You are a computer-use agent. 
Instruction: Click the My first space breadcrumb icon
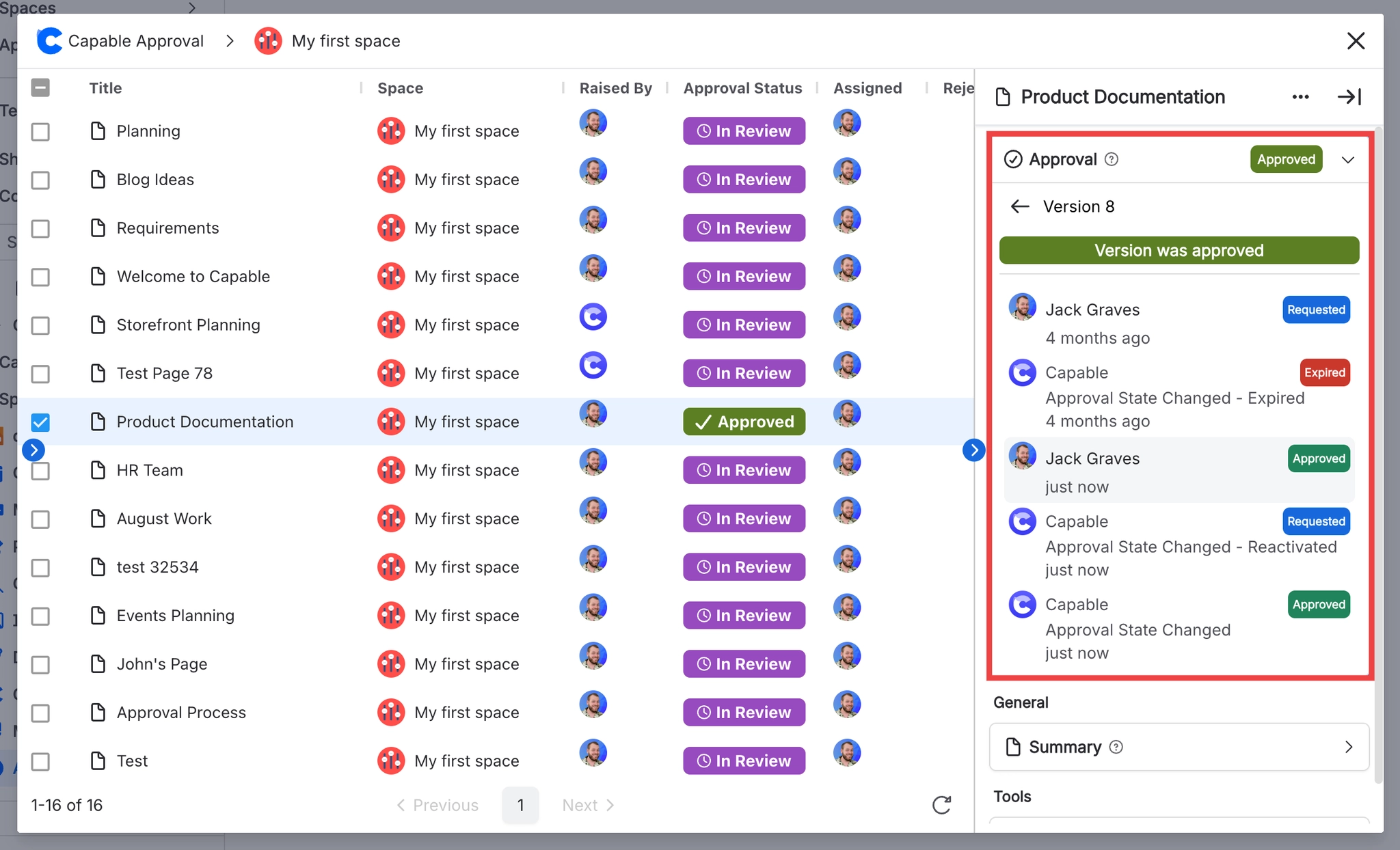pyautogui.click(x=268, y=41)
